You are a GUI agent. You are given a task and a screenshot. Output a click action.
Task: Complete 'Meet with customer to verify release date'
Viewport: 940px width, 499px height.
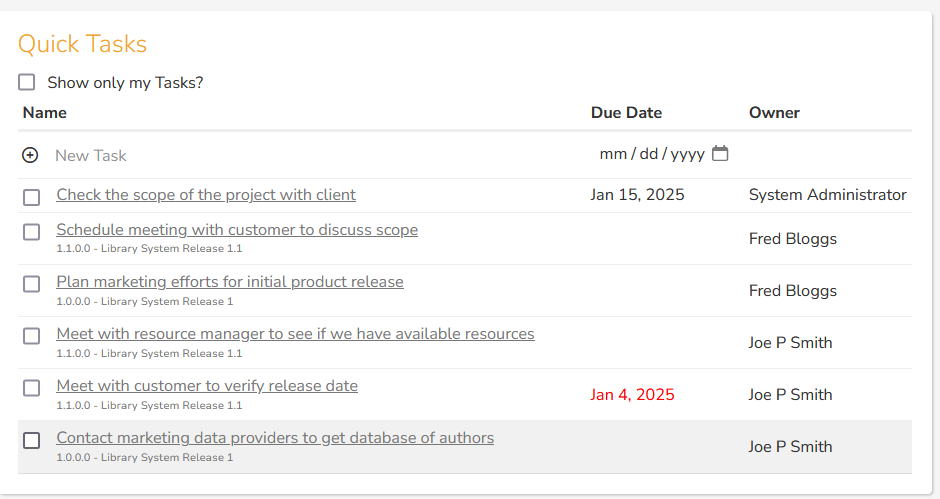[31, 388]
